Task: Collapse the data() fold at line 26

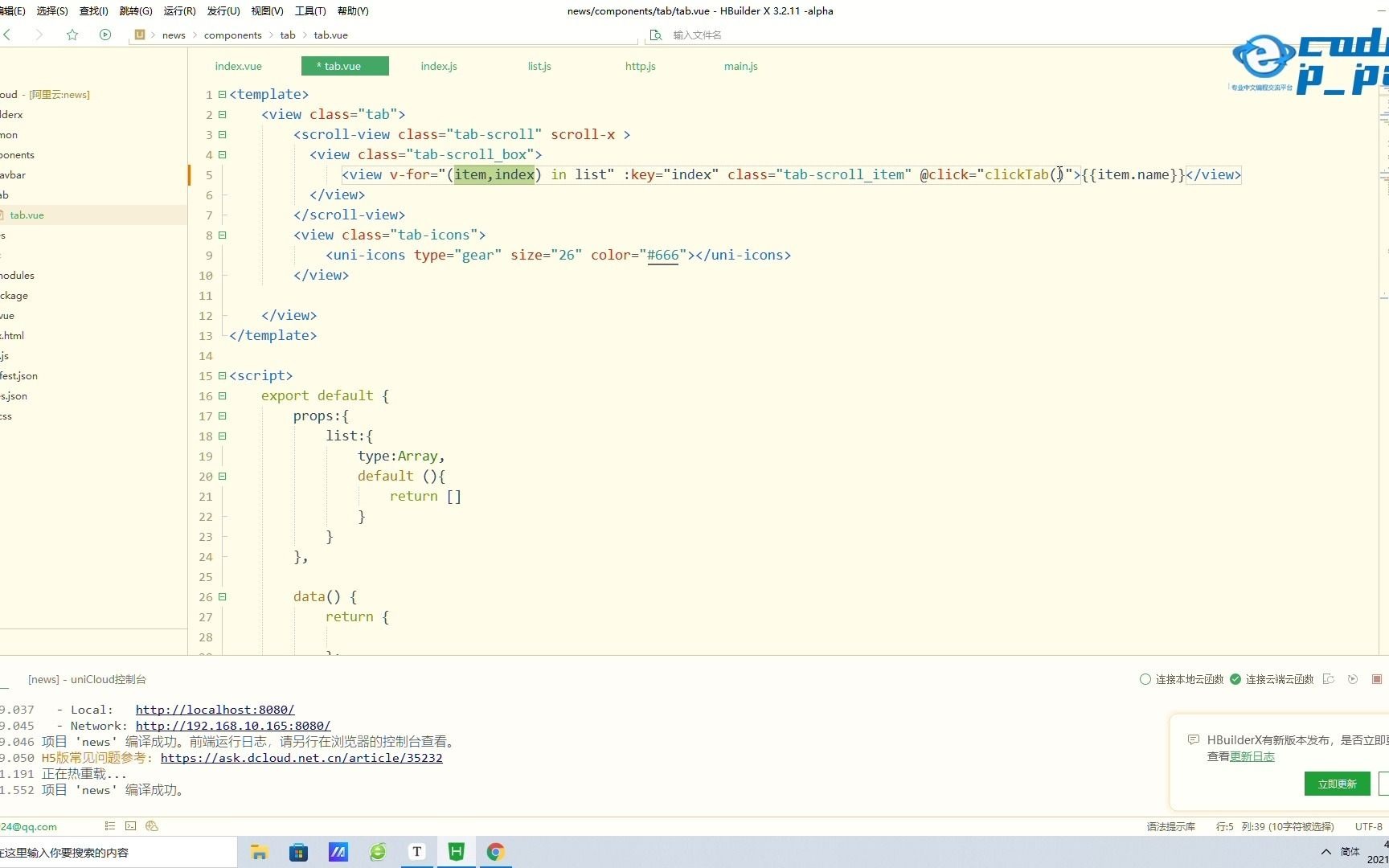Action: [x=222, y=597]
